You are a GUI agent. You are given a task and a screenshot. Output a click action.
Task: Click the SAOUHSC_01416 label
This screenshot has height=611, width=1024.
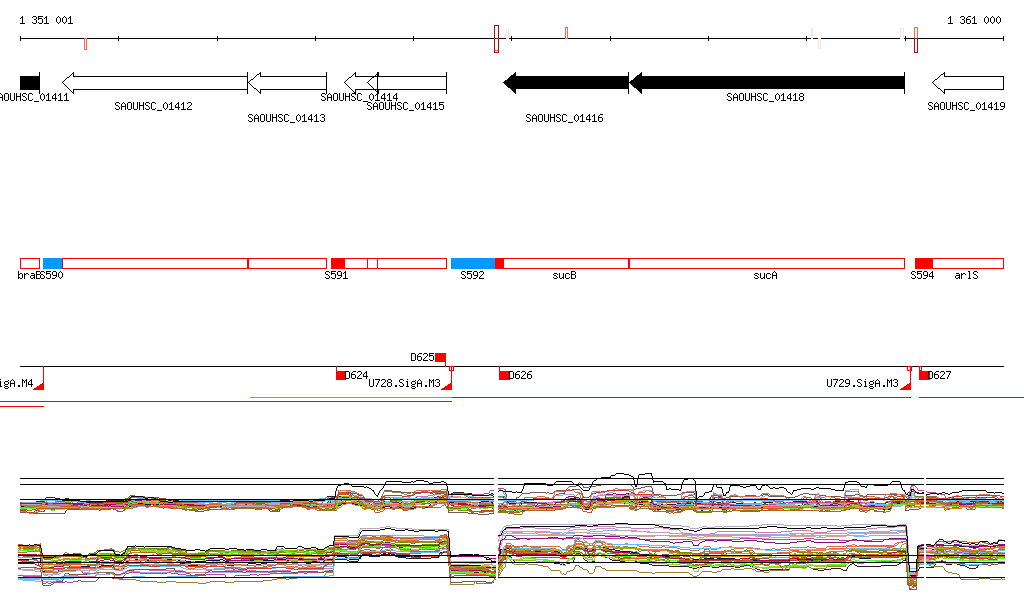564,118
